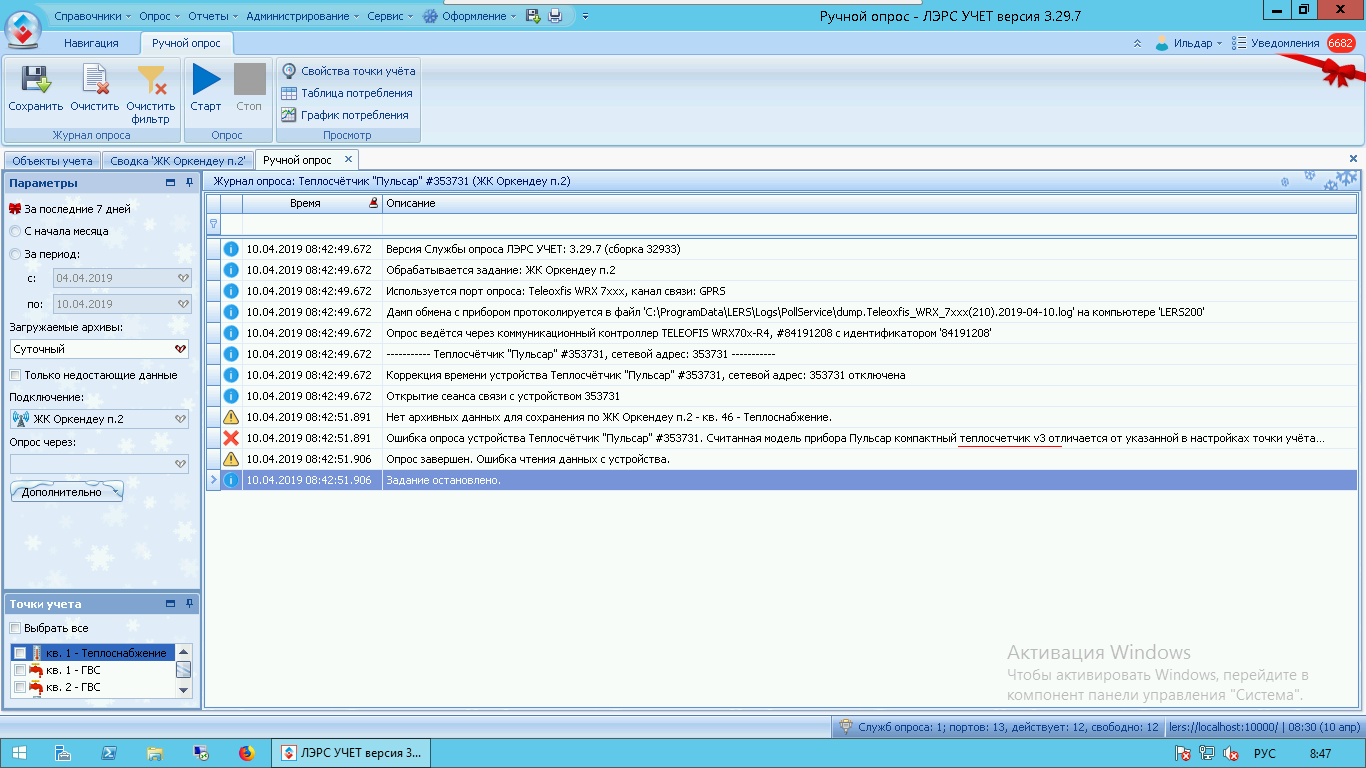This screenshot has width=1366, height=768.
Task: Check the 'кв. 1 - ГВС' checkbox
Action: click(x=20, y=670)
